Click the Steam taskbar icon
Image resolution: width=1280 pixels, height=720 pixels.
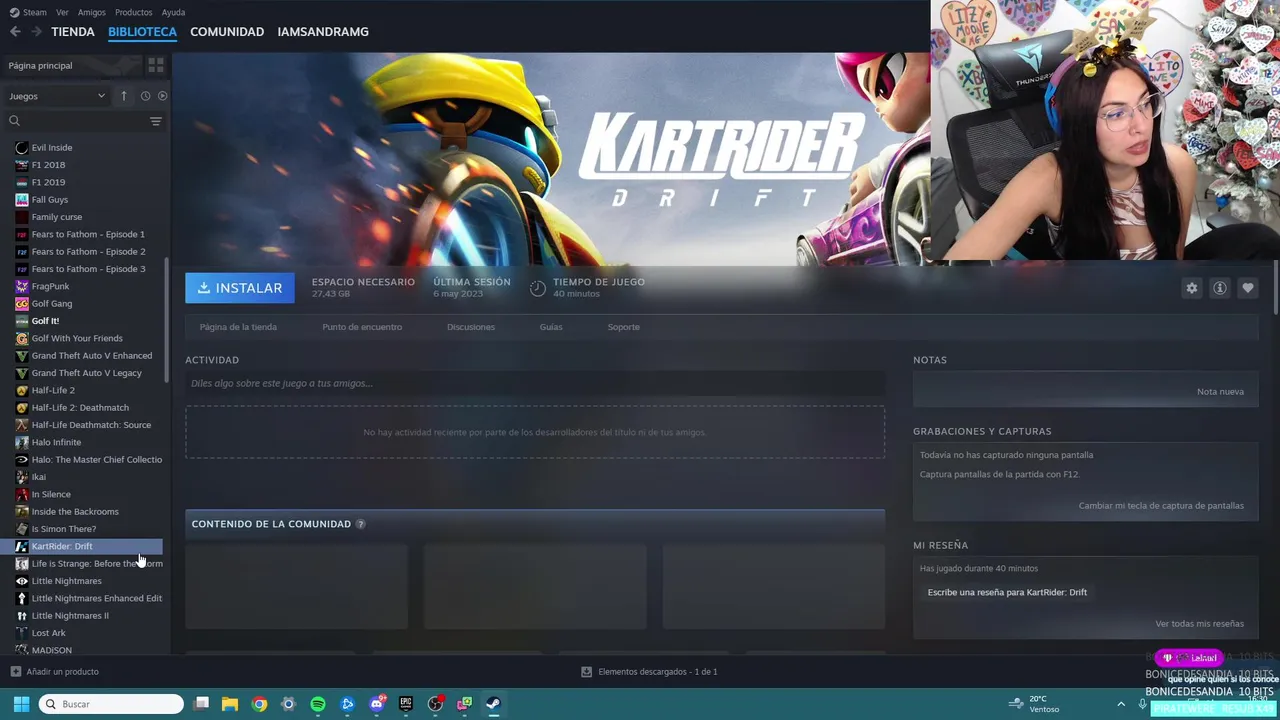[493, 704]
